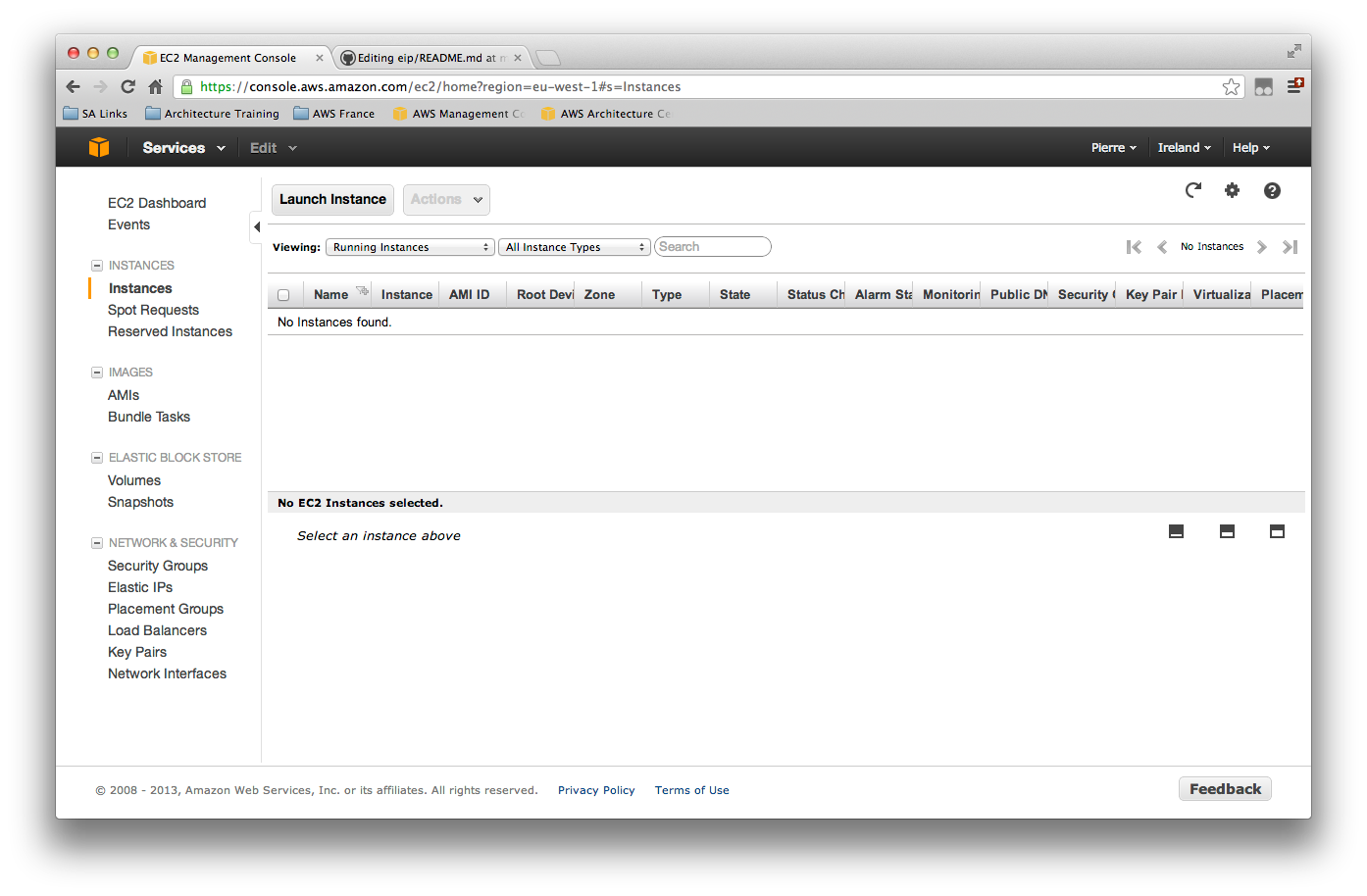Go to previous page of instances
The height and width of the screenshot is (896, 1367).
[1162, 247]
